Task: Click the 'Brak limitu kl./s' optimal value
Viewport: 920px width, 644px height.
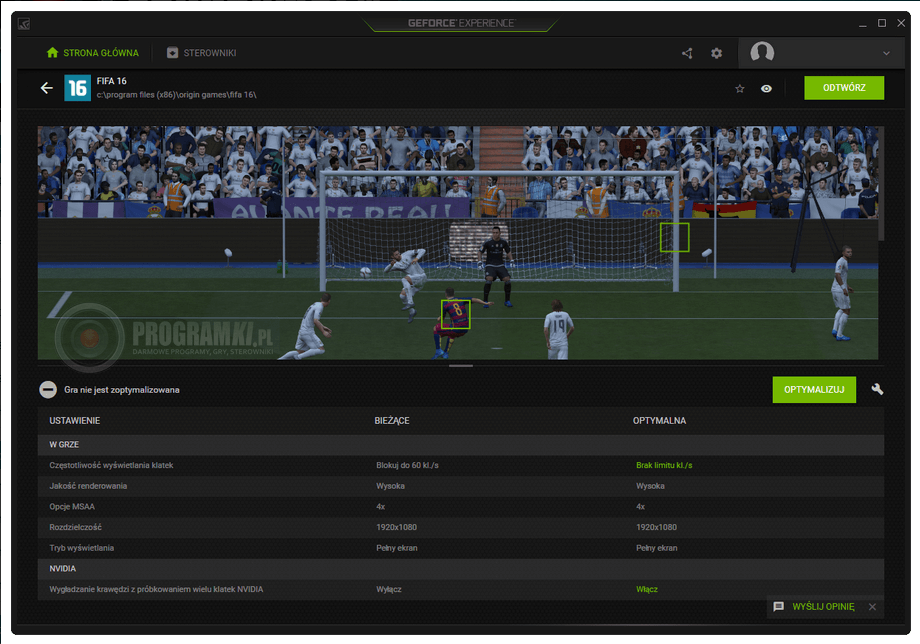Action: pyautogui.click(x=664, y=465)
